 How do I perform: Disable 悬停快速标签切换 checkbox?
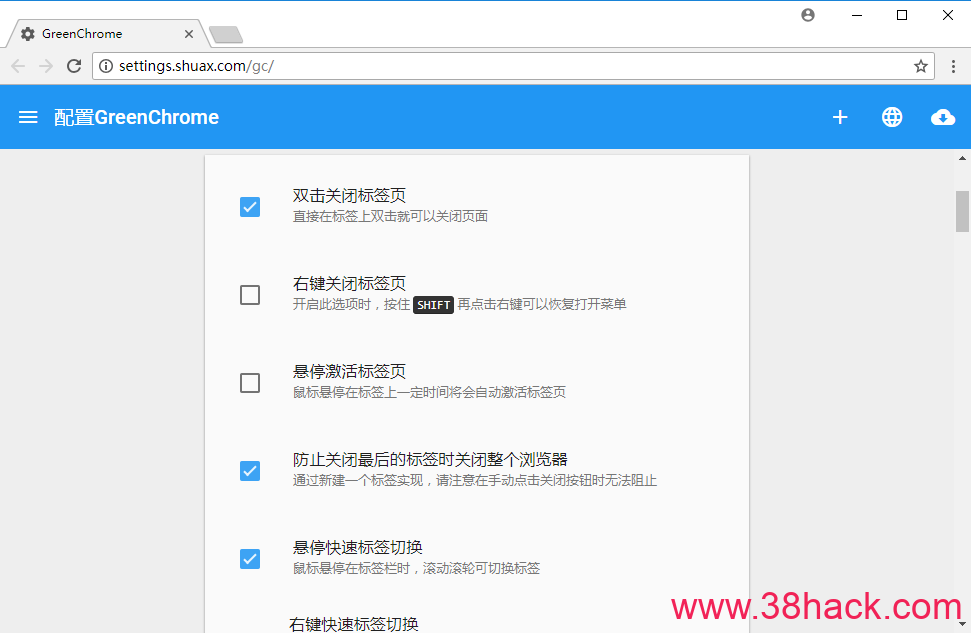(x=250, y=559)
